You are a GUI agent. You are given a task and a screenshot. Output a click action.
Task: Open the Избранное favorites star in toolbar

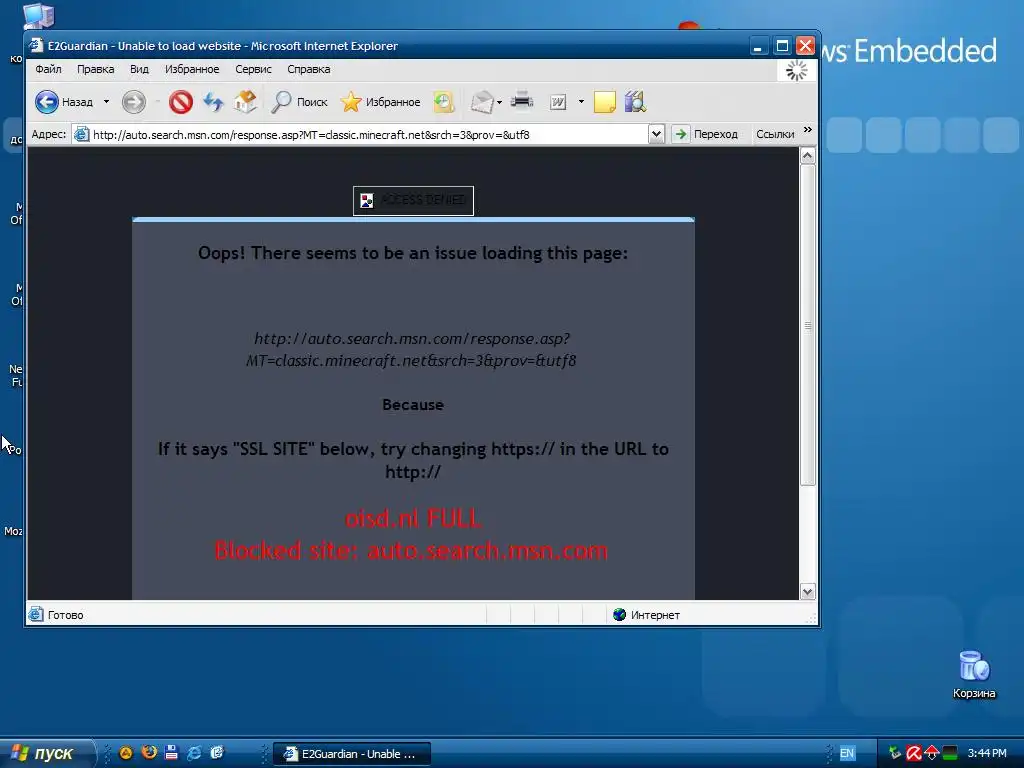click(380, 102)
